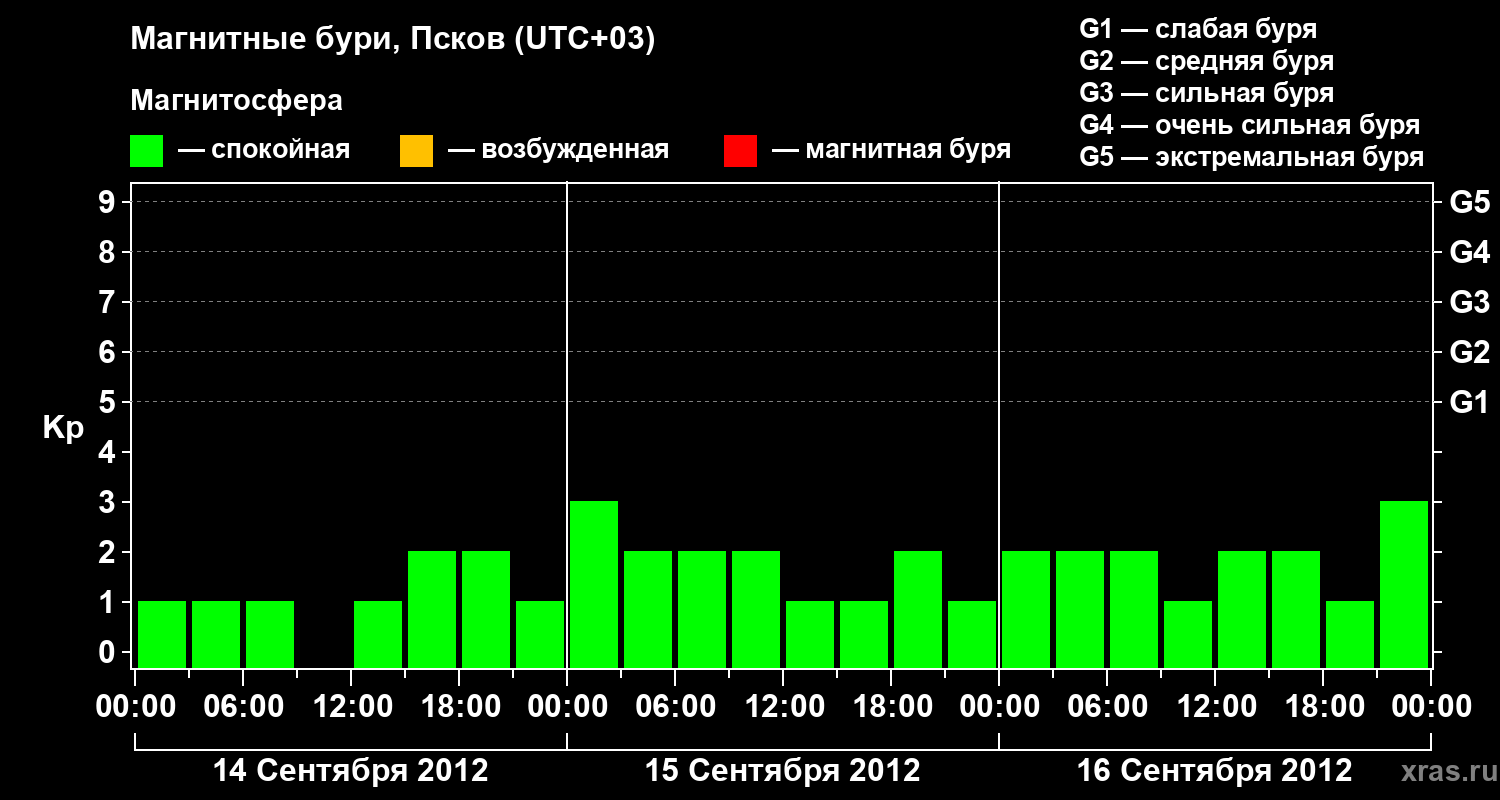
Task: Click the '06:00' time label for 16 Сентября
Action: 1107,707
